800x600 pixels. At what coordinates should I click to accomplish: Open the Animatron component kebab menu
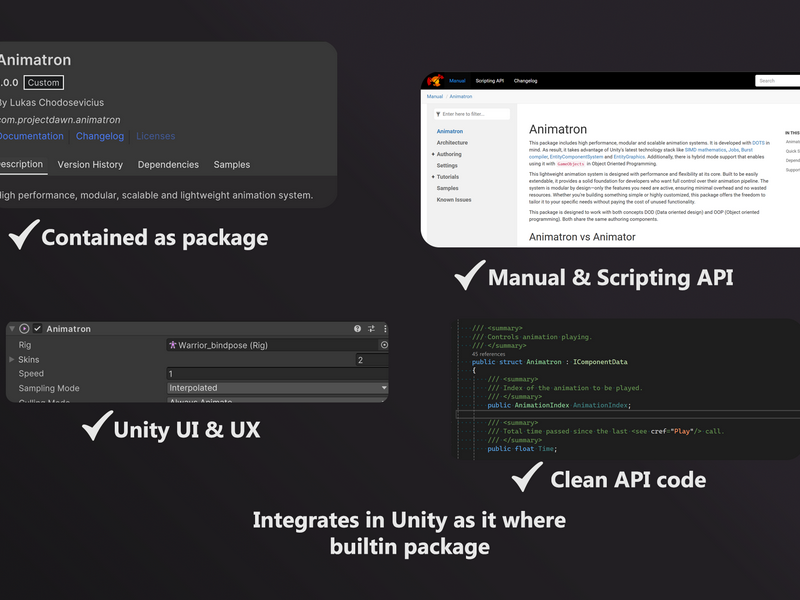[x=385, y=329]
